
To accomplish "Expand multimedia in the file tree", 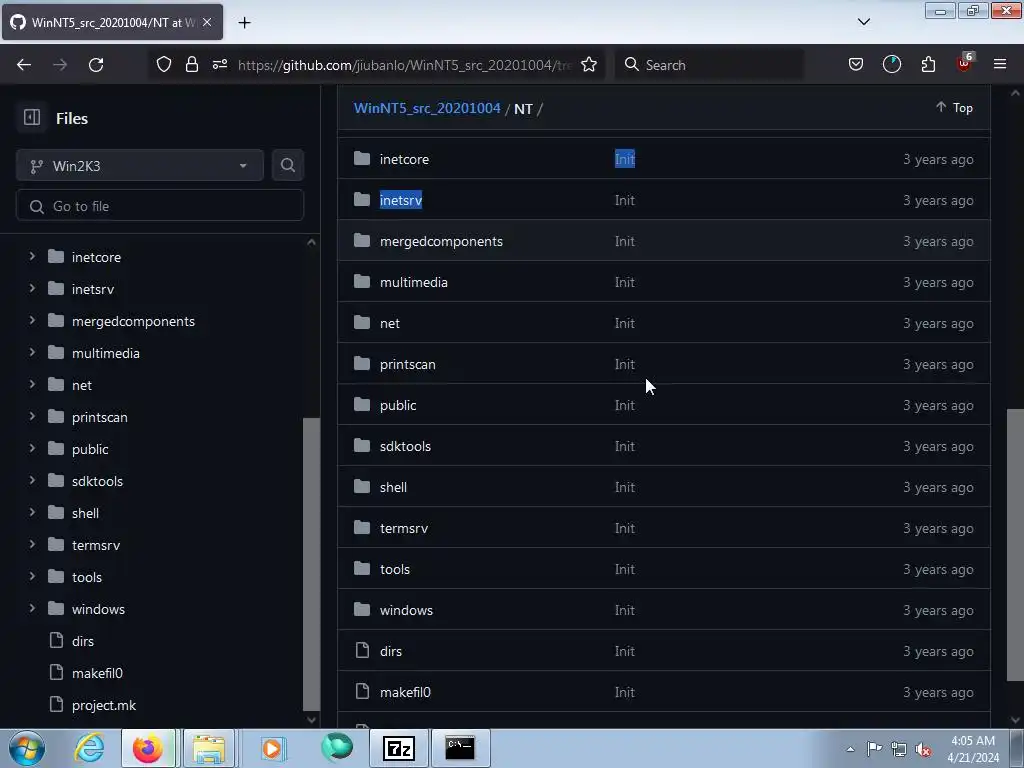I will [x=32, y=352].
